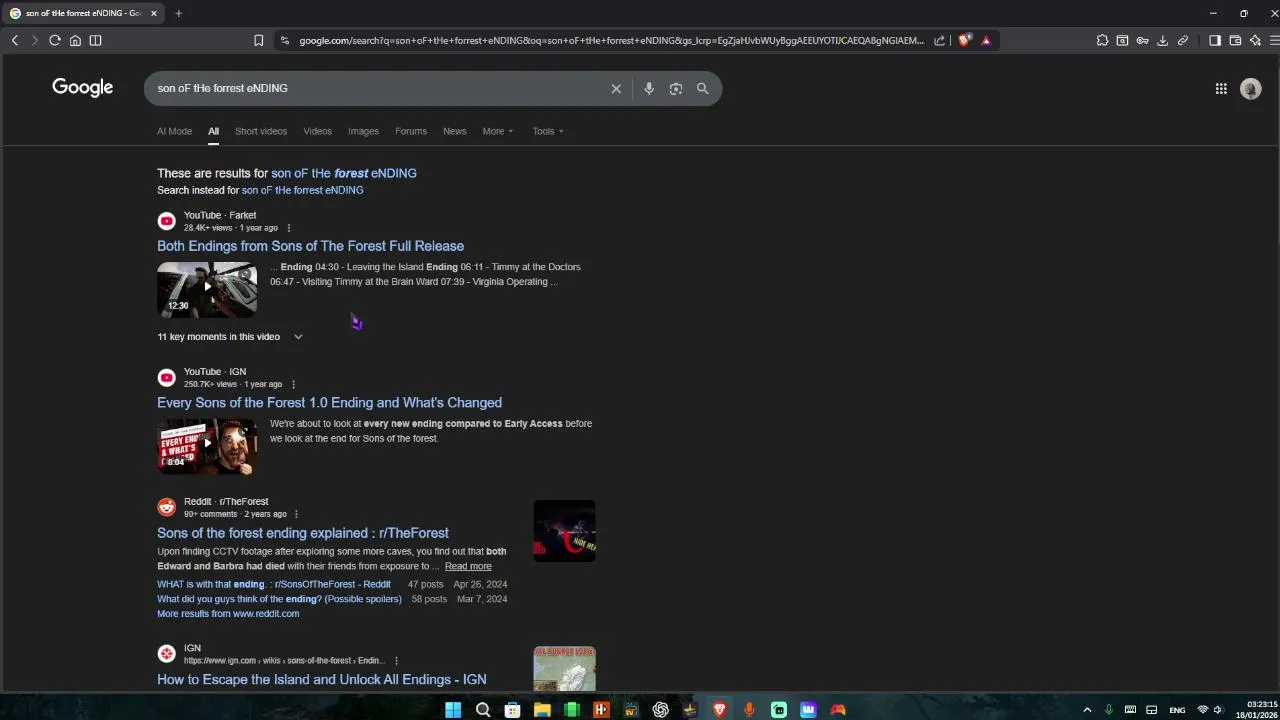Image resolution: width=1280 pixels, height=720 pixels.
Task: Click into the Google search input field
Action: pos(380,88)
